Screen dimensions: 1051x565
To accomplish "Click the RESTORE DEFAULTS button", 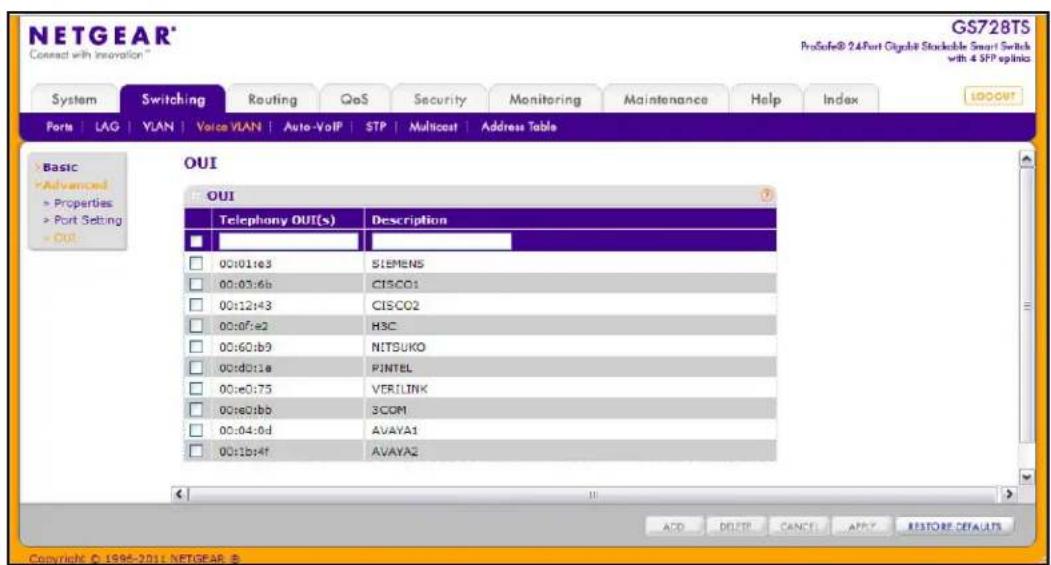I will tap(954, 527).
